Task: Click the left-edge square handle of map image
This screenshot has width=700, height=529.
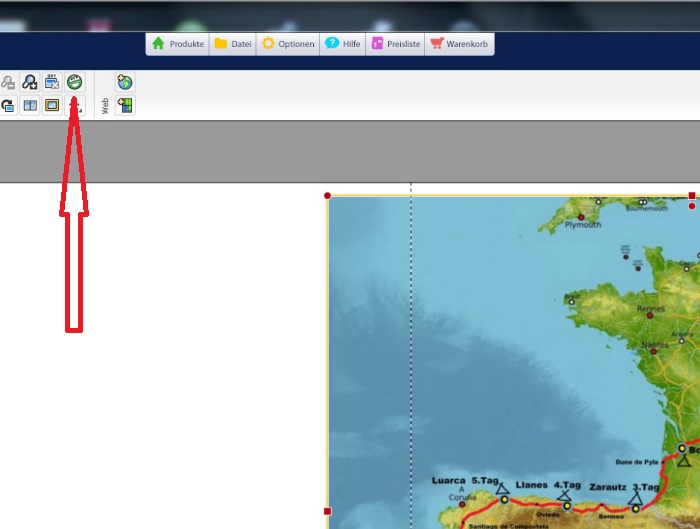Action: pos(328,511)
